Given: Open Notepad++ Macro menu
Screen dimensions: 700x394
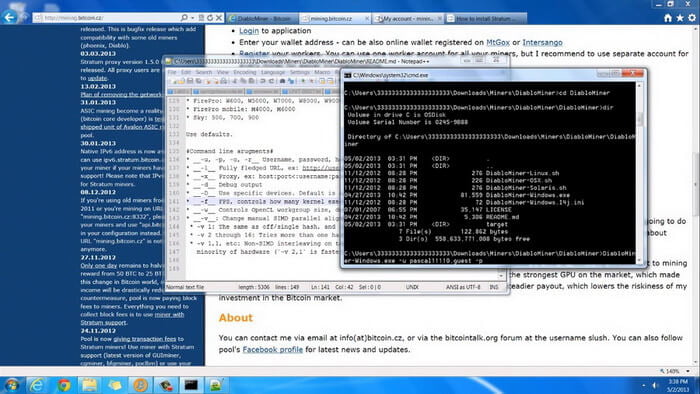Looking at the screenshot, I should (322, 72).
